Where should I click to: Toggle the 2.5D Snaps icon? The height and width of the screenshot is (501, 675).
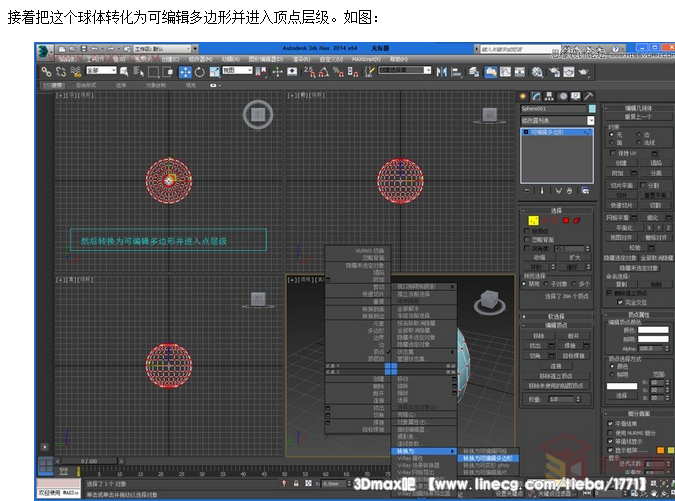310,72
